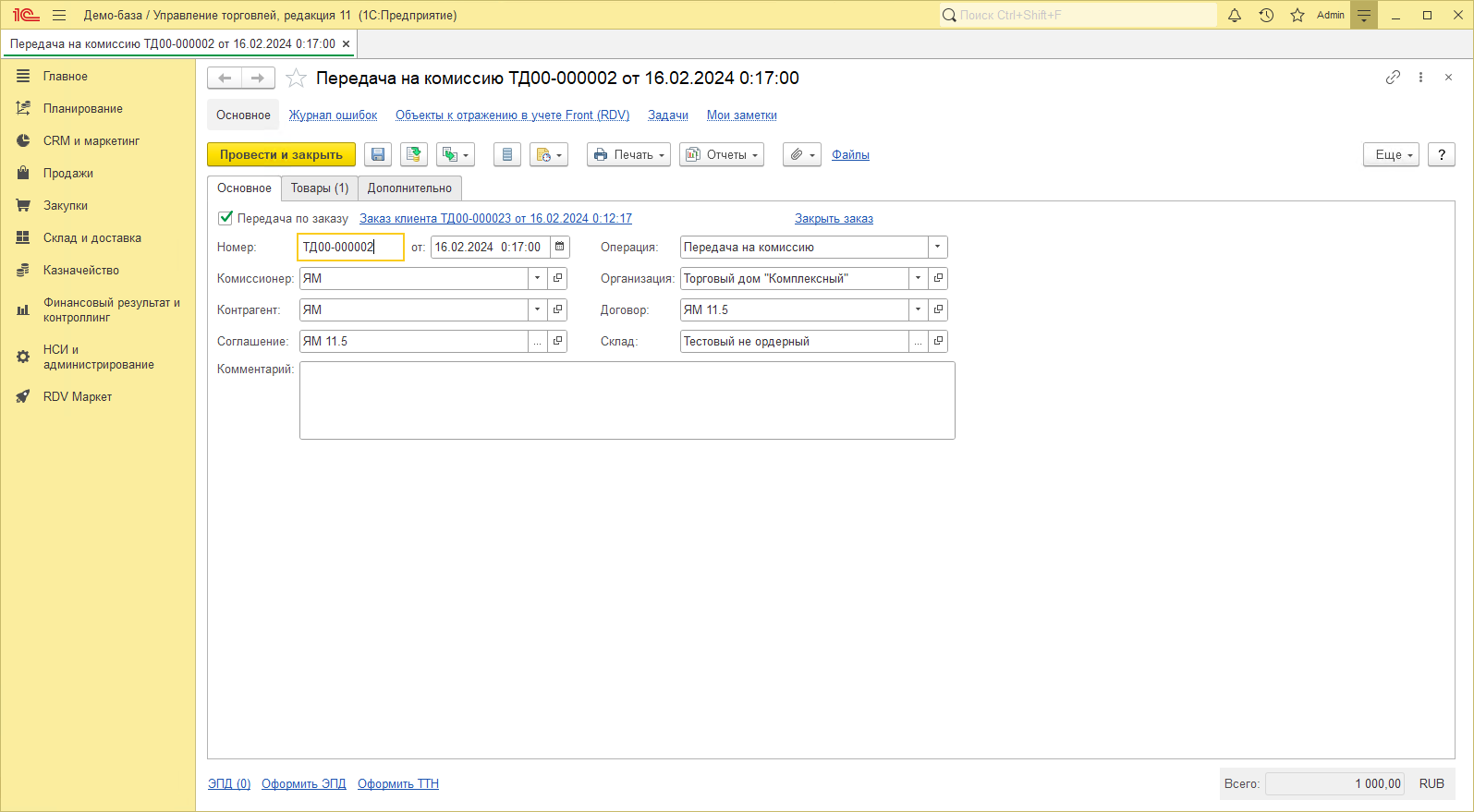Open the Печать dropdown menu

tap(628, 155)
